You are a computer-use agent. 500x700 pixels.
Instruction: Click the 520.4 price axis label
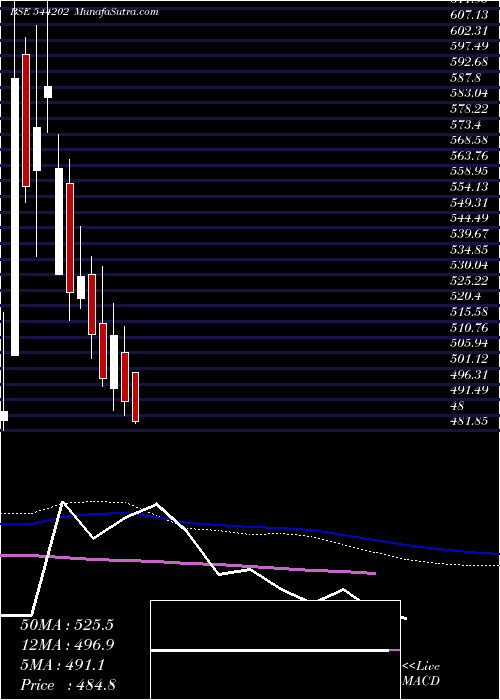click(466, 296)
